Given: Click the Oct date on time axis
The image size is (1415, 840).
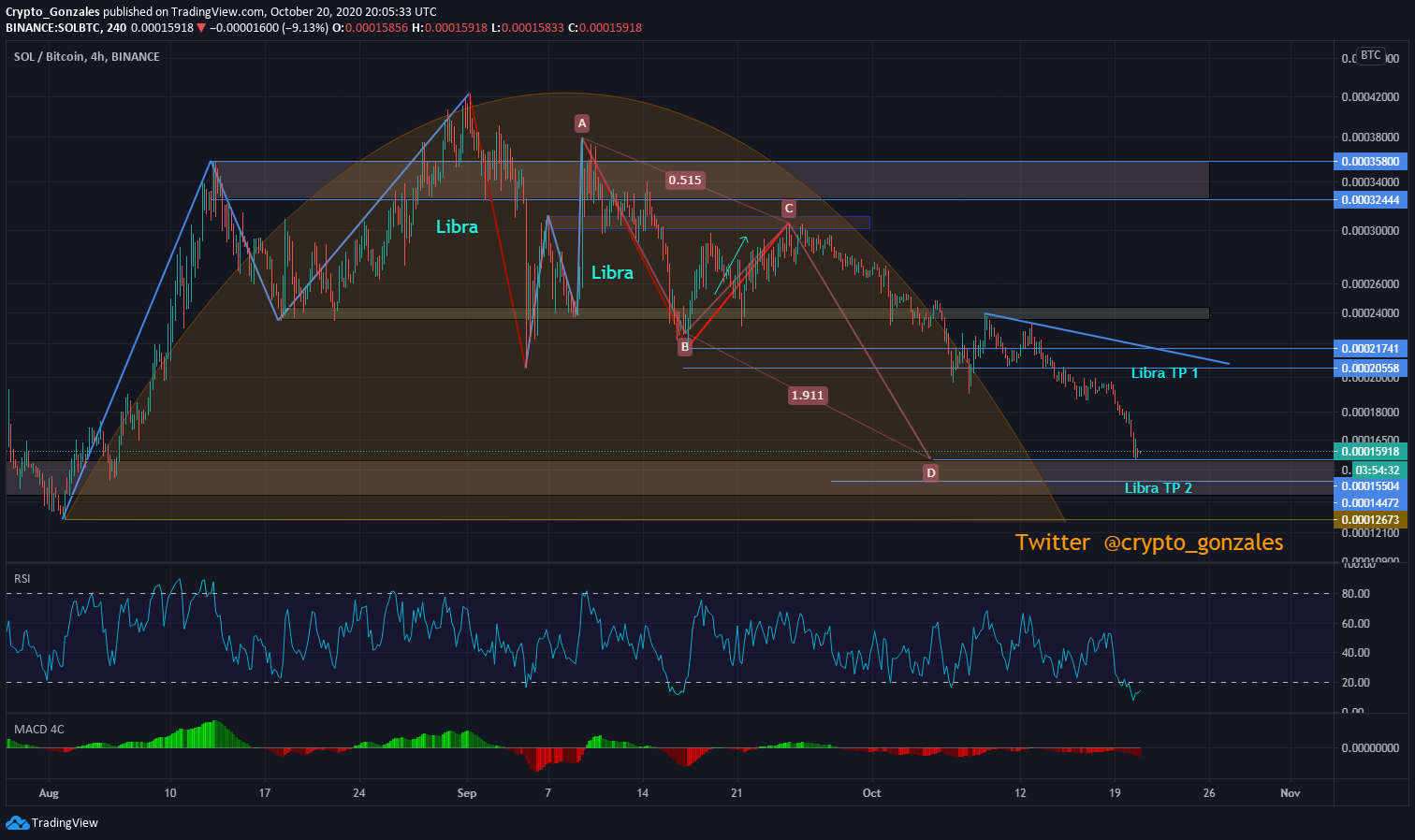Looking at the screenshot, I should (x=871, y=793).
